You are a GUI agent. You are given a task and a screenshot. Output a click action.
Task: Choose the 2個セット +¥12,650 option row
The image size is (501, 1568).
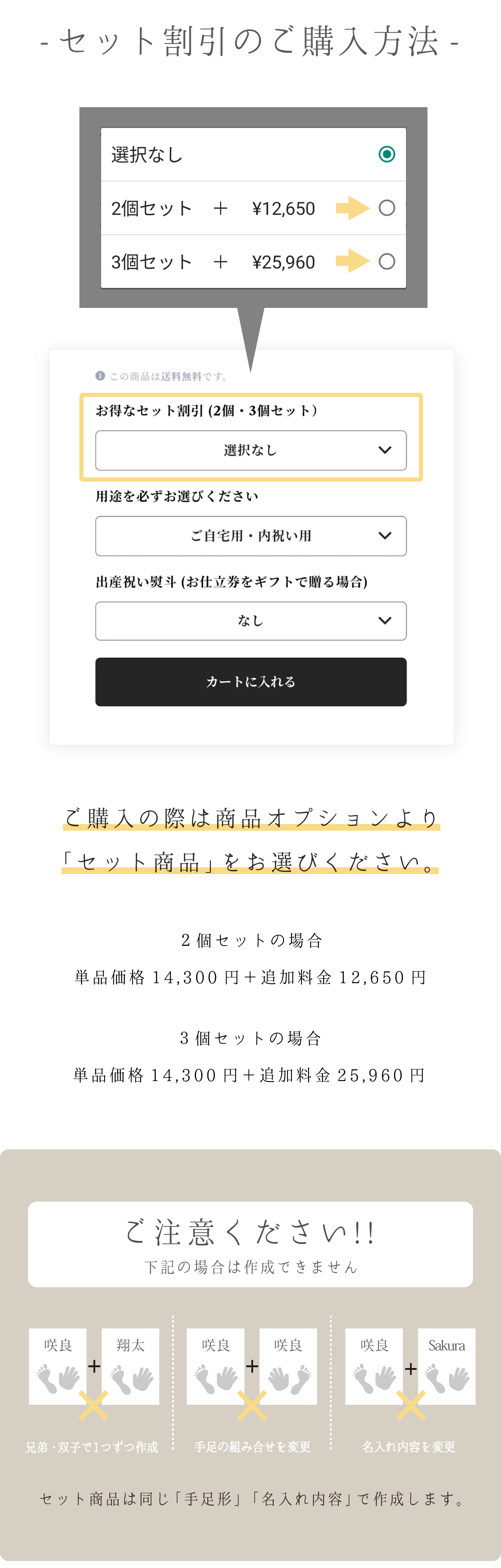[213, 208]
